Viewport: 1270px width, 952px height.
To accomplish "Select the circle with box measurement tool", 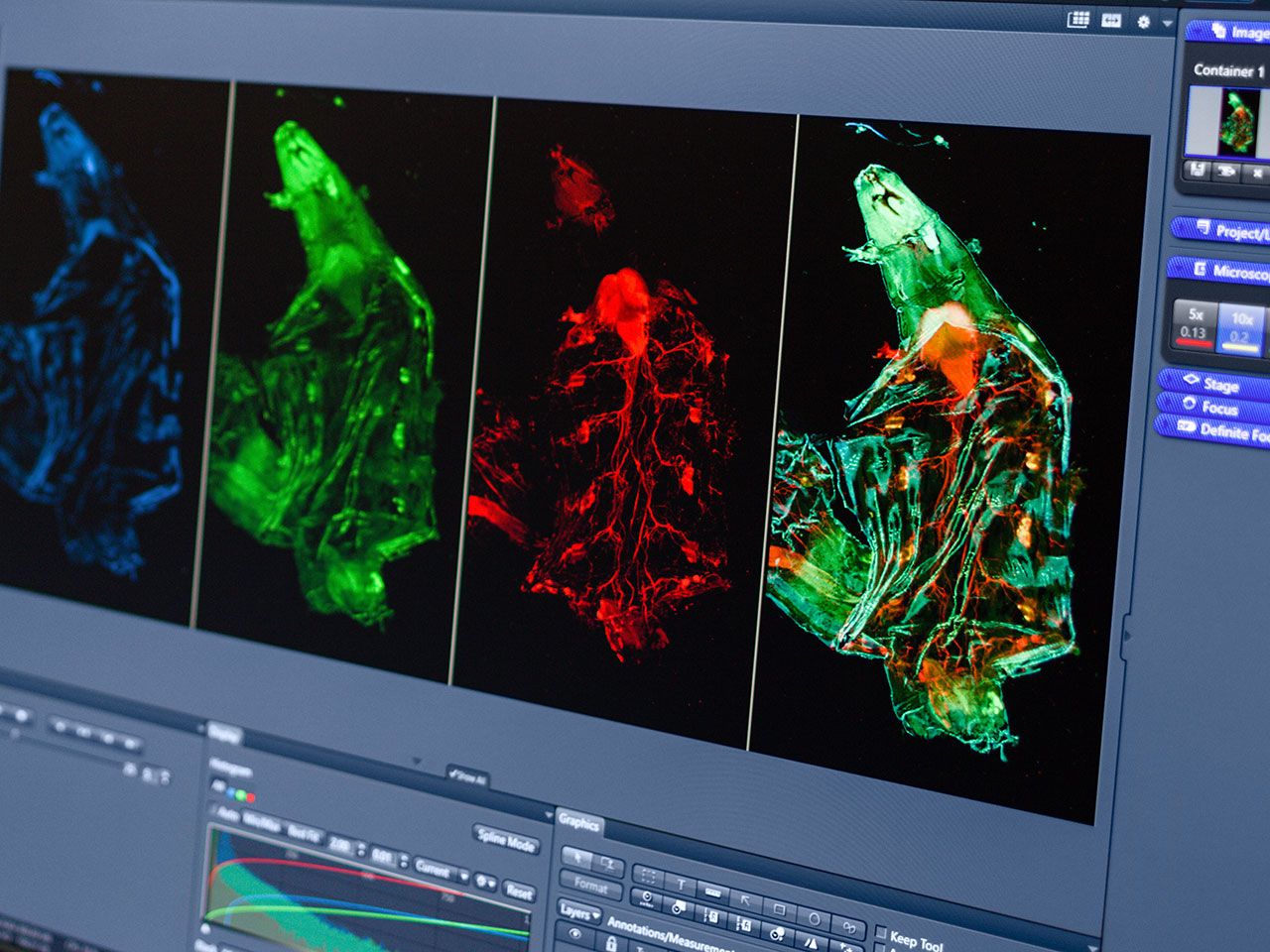I will [679, 907].
